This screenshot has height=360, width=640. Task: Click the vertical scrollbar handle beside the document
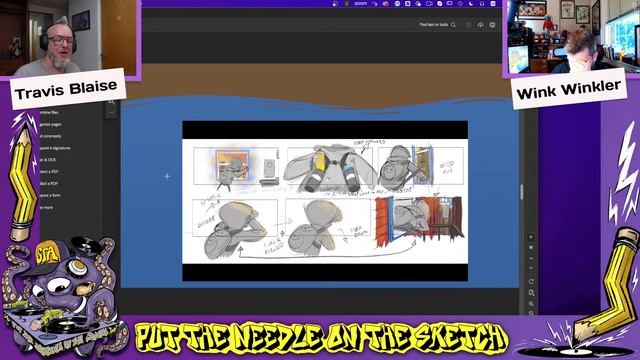click(x=522, y=192)
